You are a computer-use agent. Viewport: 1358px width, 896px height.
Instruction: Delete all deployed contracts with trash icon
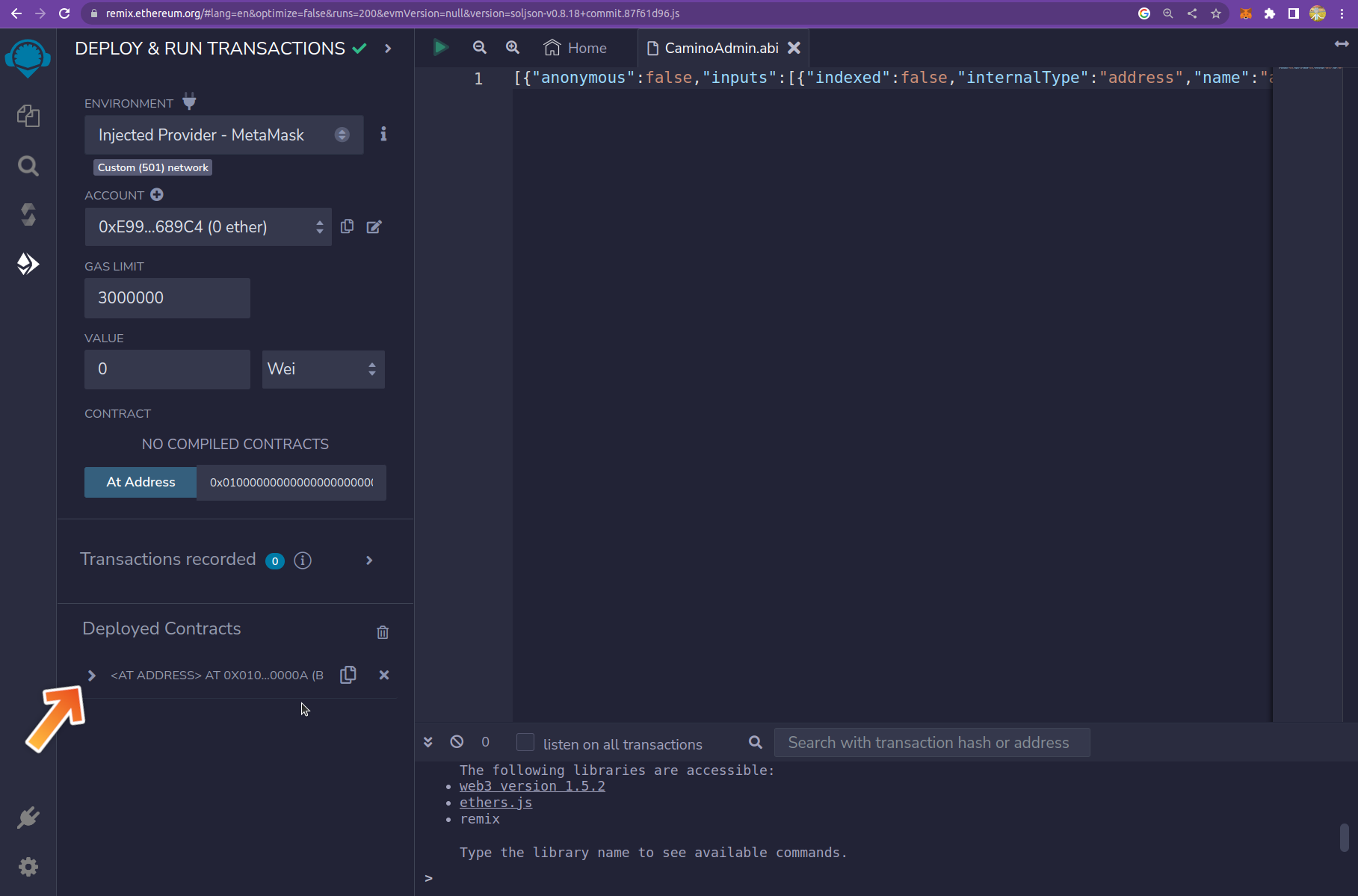(383, 632)
